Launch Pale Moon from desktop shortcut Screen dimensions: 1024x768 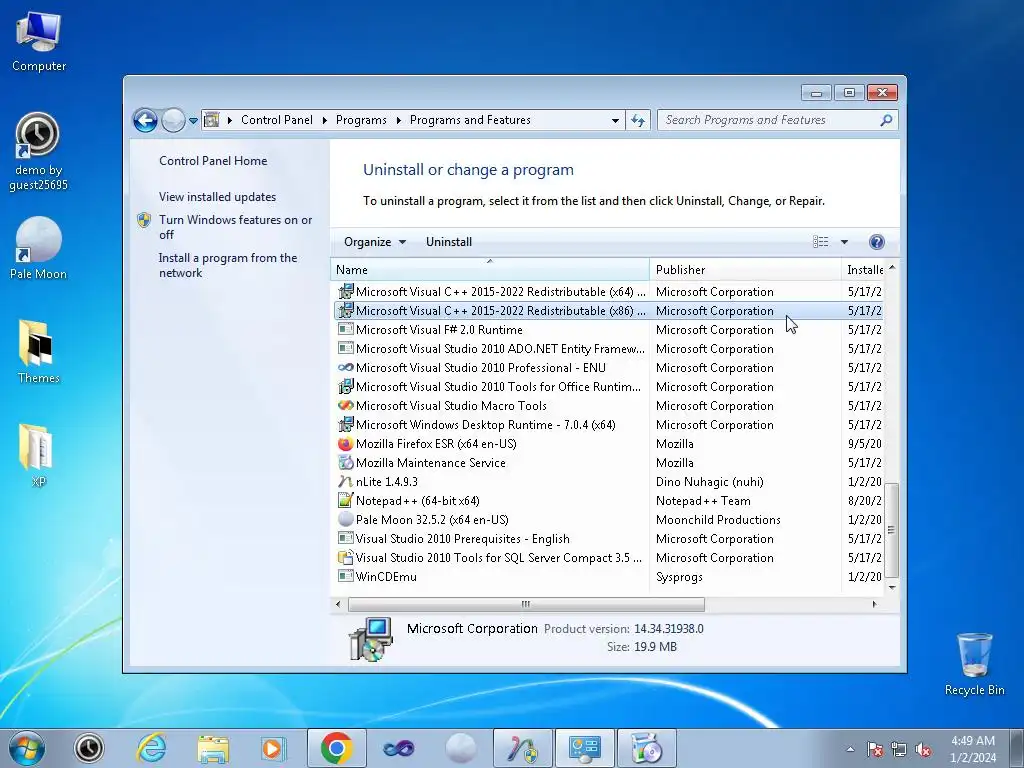pos(38,248)
